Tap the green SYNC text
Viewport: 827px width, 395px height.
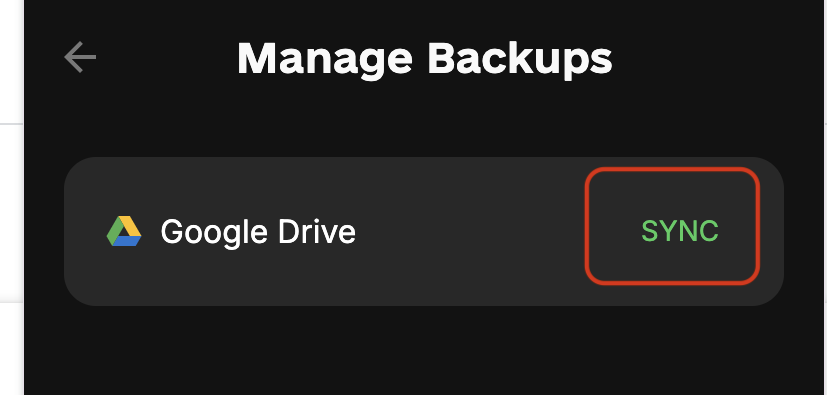pyautogui.click(x=679, y=231)
